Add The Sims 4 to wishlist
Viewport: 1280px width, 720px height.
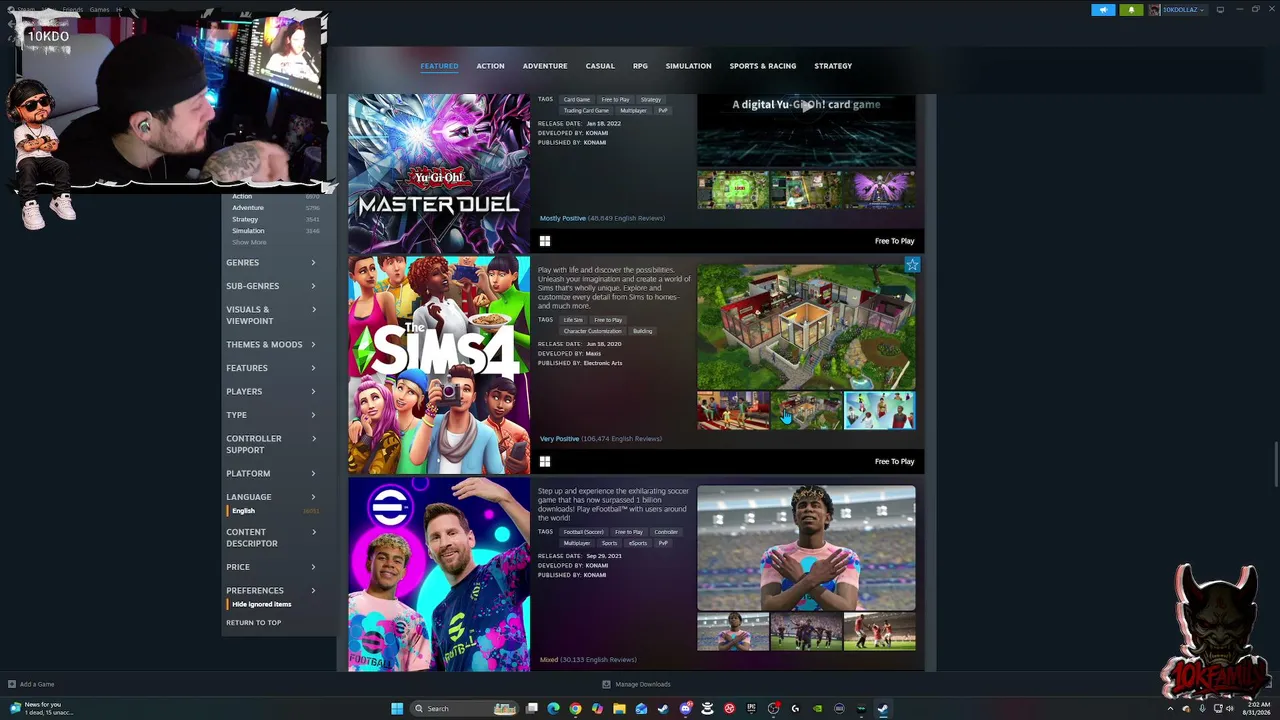912,265
